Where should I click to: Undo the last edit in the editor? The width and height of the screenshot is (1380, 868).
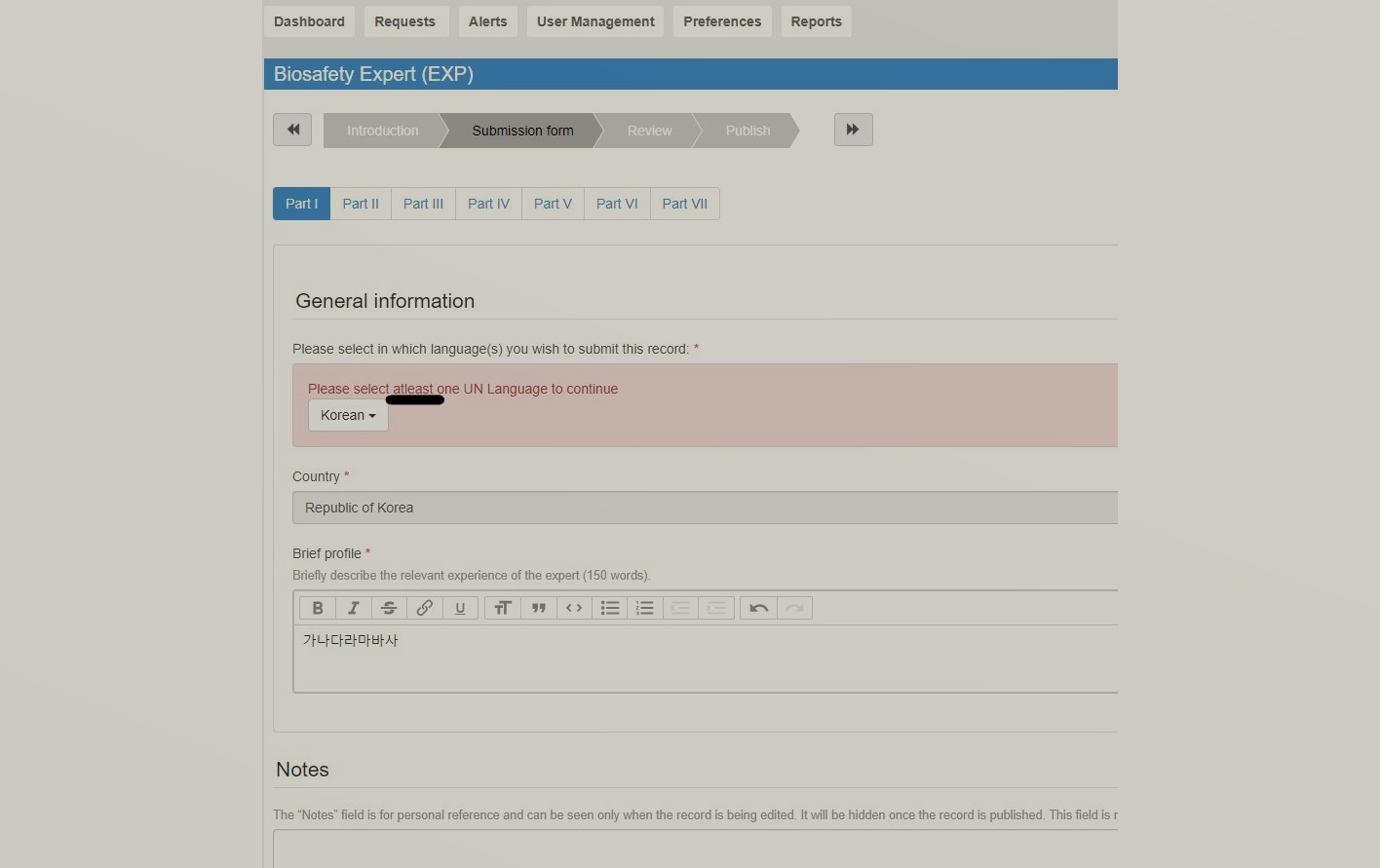[x=759, y=608]
